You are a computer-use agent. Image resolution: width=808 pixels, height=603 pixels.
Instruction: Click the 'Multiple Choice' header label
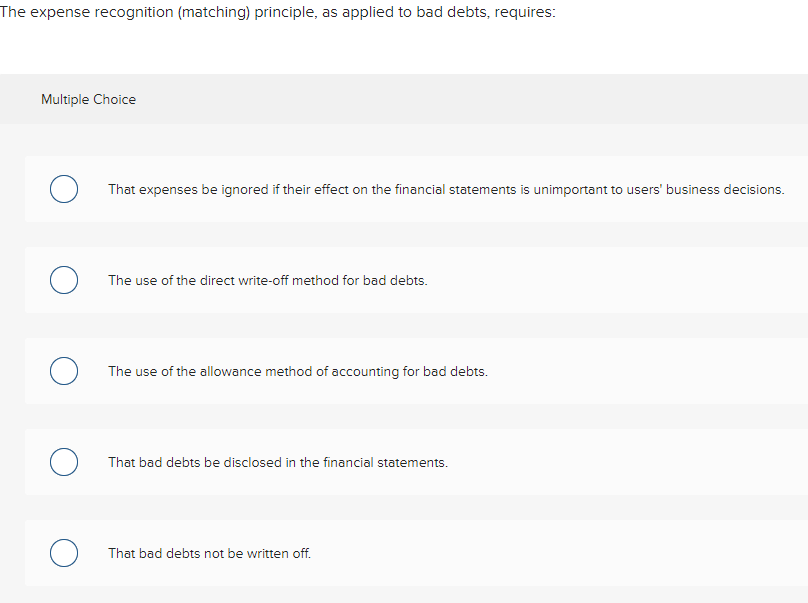[x=88, y=99]
